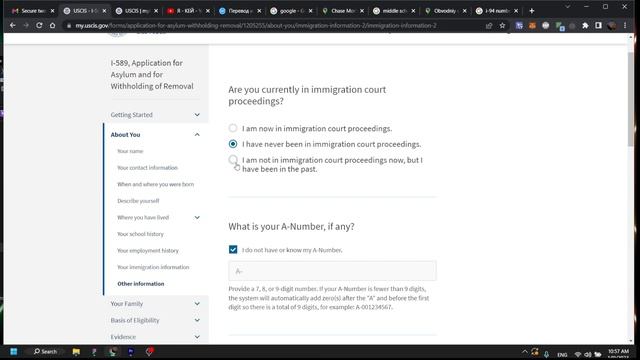Screen dimensions: 640x360
Task: Uncheck 'I do not have or know my A-Number'
Action: pyautogui.click(x=233, y=249)
